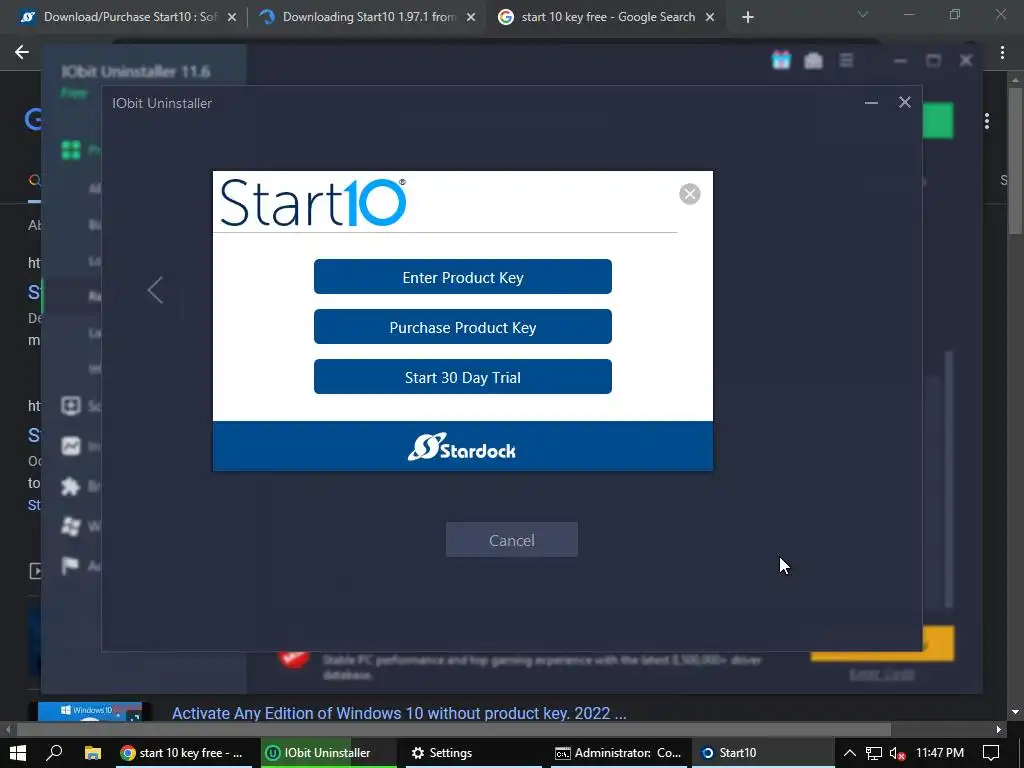Close the Google Search tab
This screenshot has height=768, width=1024.
point(710,18)
